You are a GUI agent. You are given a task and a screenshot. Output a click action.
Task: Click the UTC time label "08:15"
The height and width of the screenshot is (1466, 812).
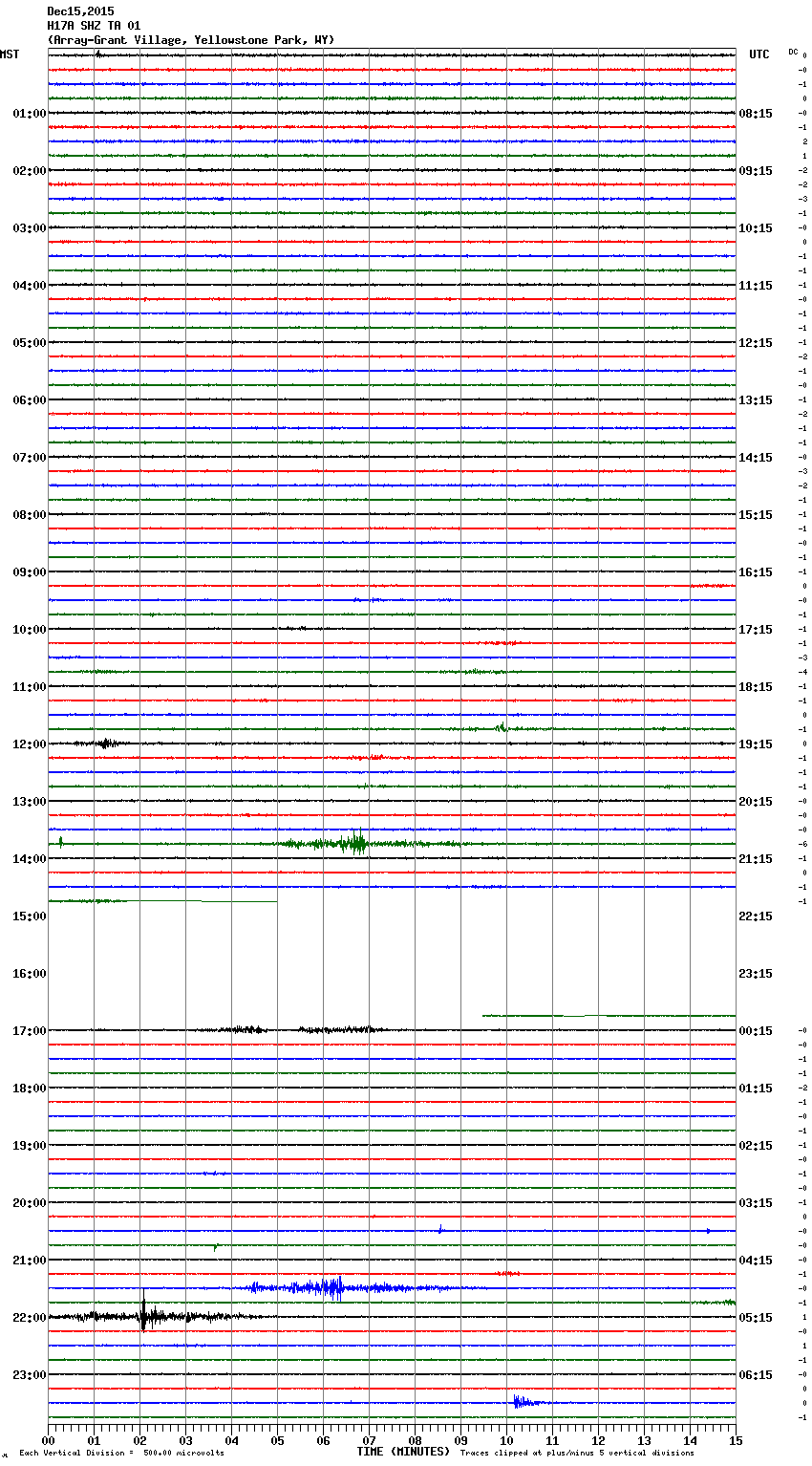pos(756,114)
